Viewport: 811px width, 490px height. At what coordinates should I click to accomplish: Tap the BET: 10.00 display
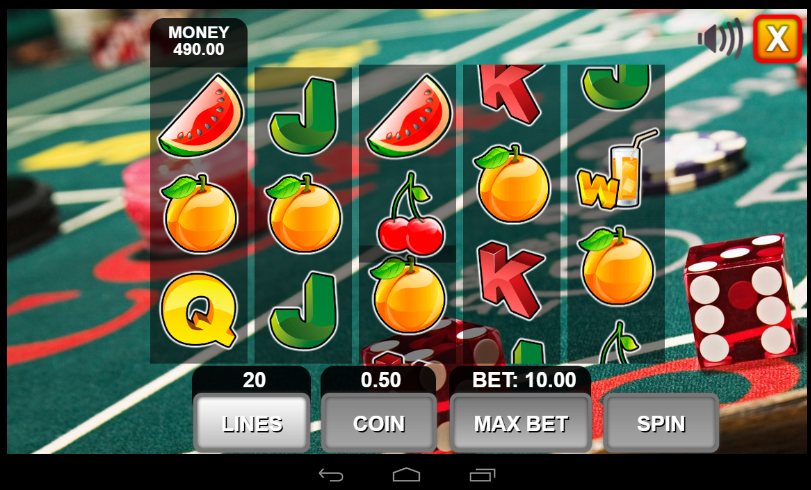pos(523,380)
